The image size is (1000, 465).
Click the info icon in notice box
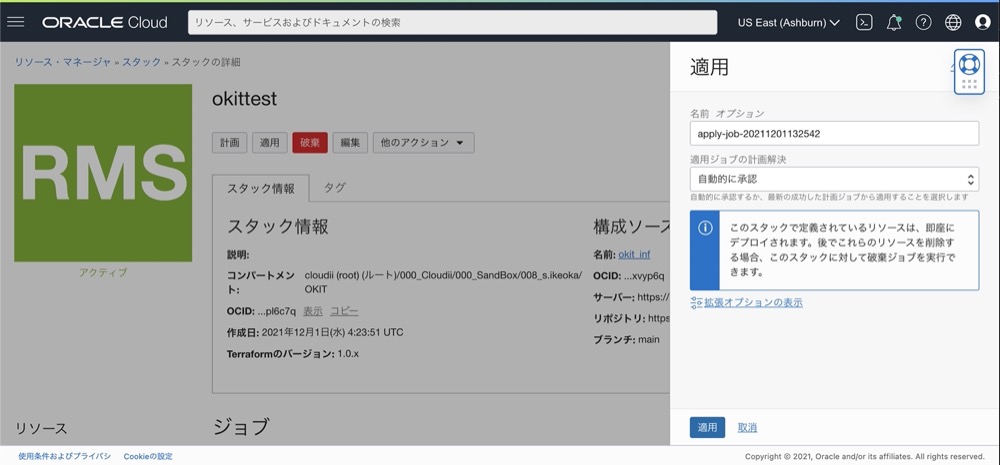click(x=705, y=228)
